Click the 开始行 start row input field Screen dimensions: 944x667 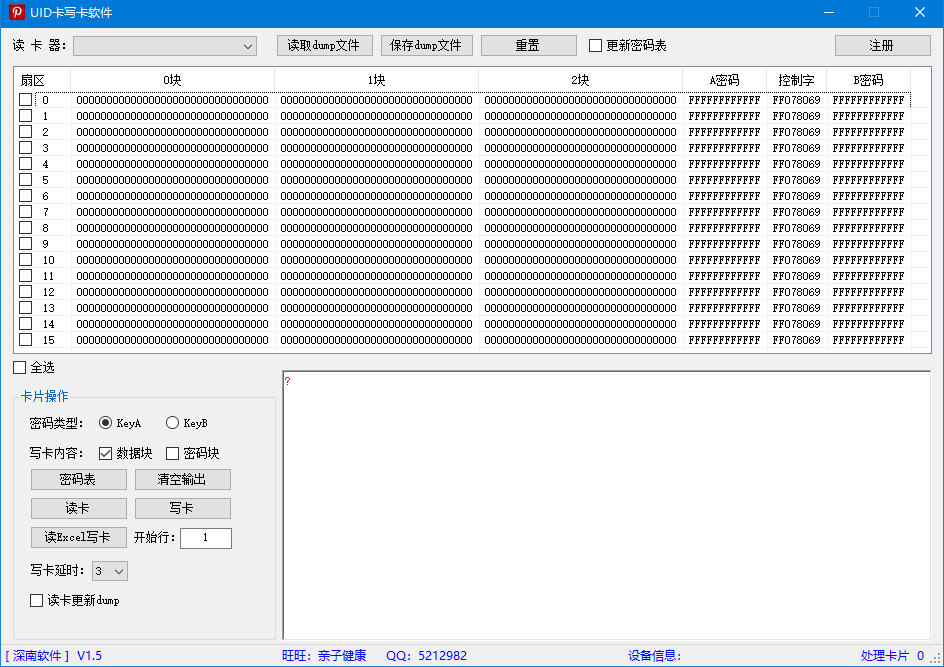tap(205, 538)
